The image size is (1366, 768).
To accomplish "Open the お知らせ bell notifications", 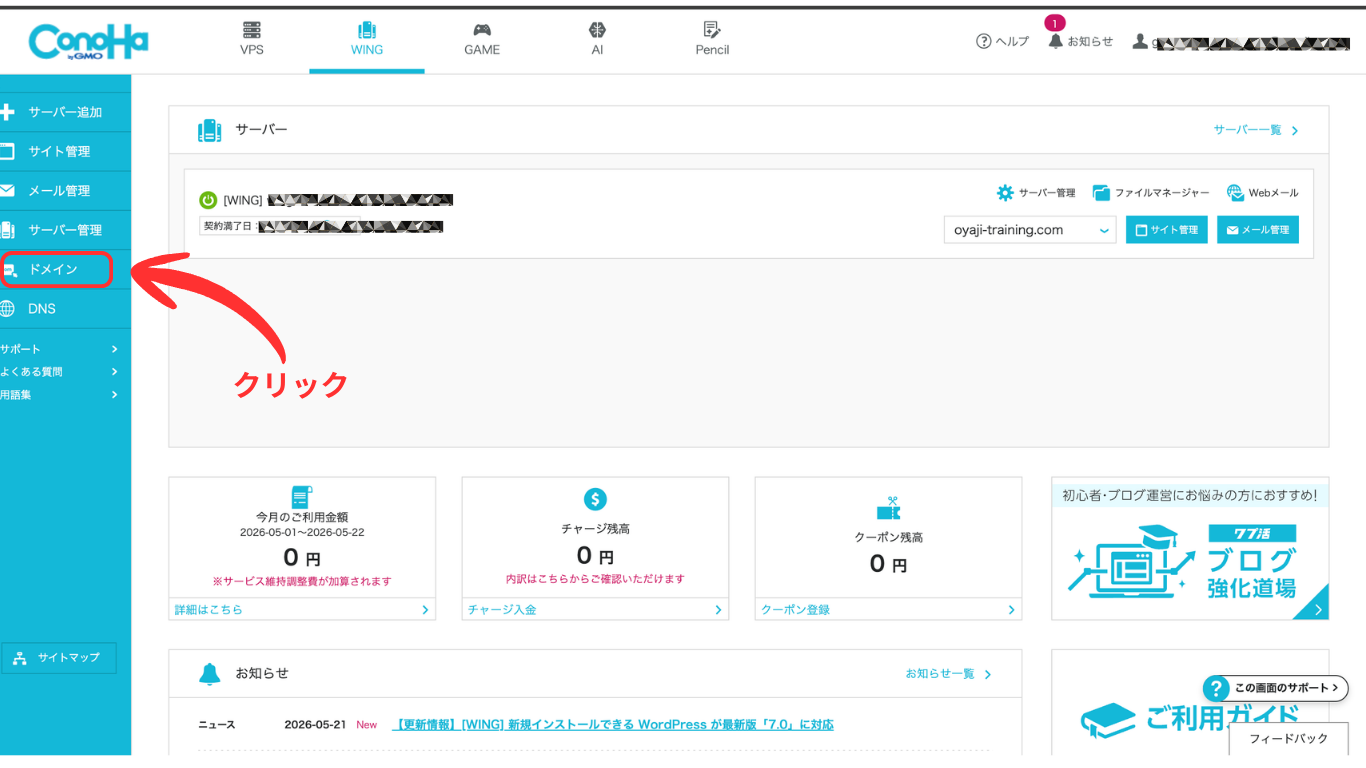I will [x=1056, y=41].
